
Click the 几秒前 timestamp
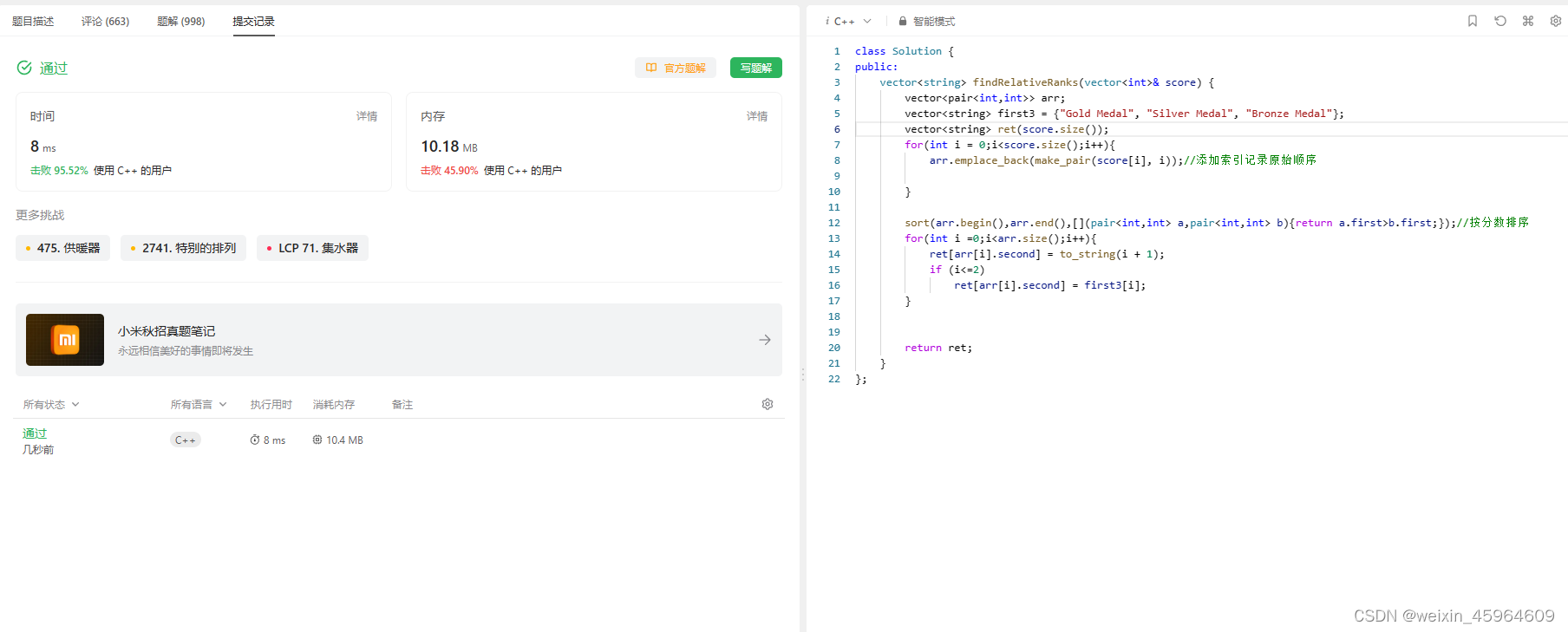coord(38,450)
